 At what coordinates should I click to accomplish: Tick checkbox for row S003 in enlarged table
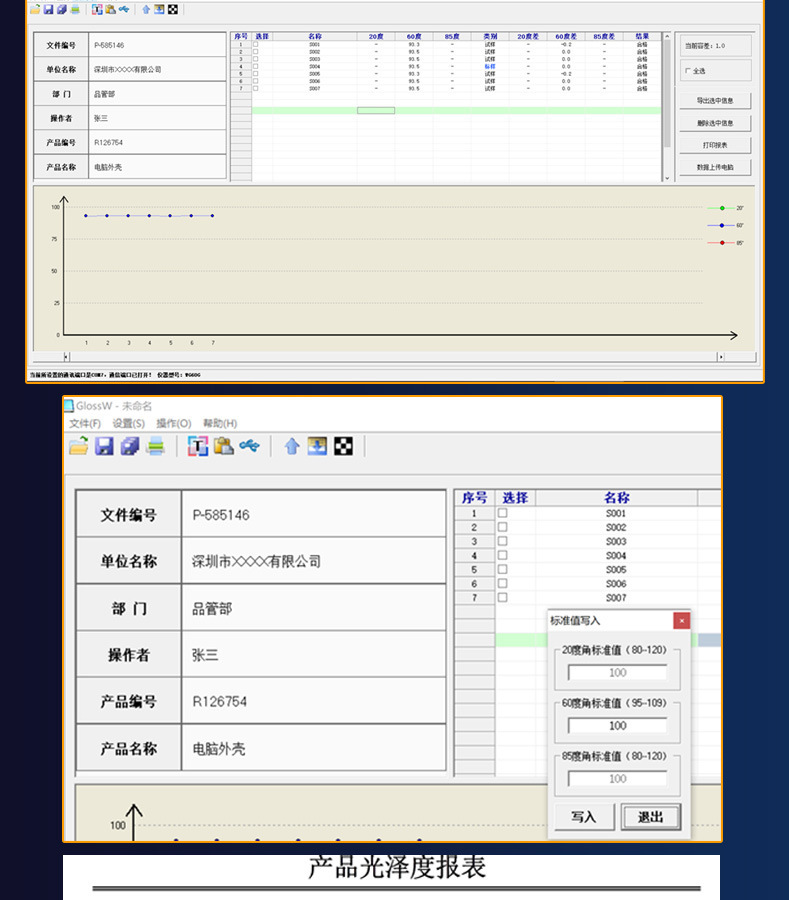pyautogui.click(x=503, y=541)
